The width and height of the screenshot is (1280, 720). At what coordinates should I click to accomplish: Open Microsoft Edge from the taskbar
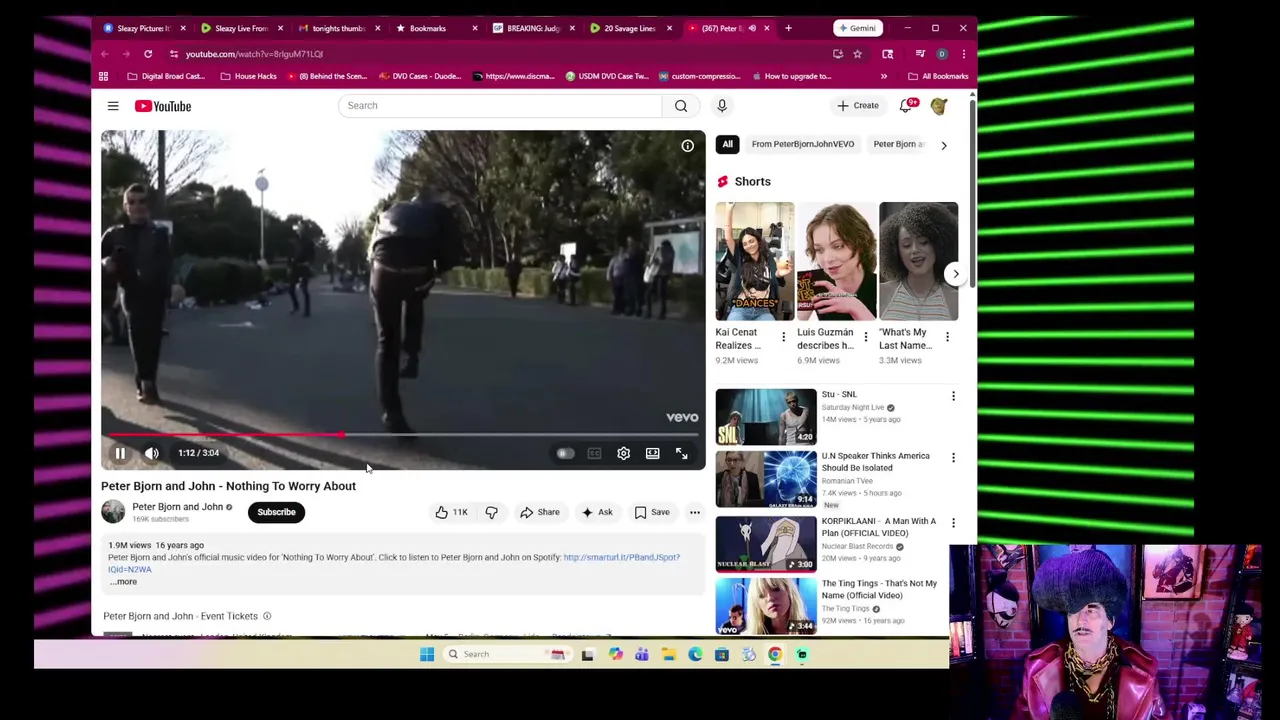tap(695, 655)
